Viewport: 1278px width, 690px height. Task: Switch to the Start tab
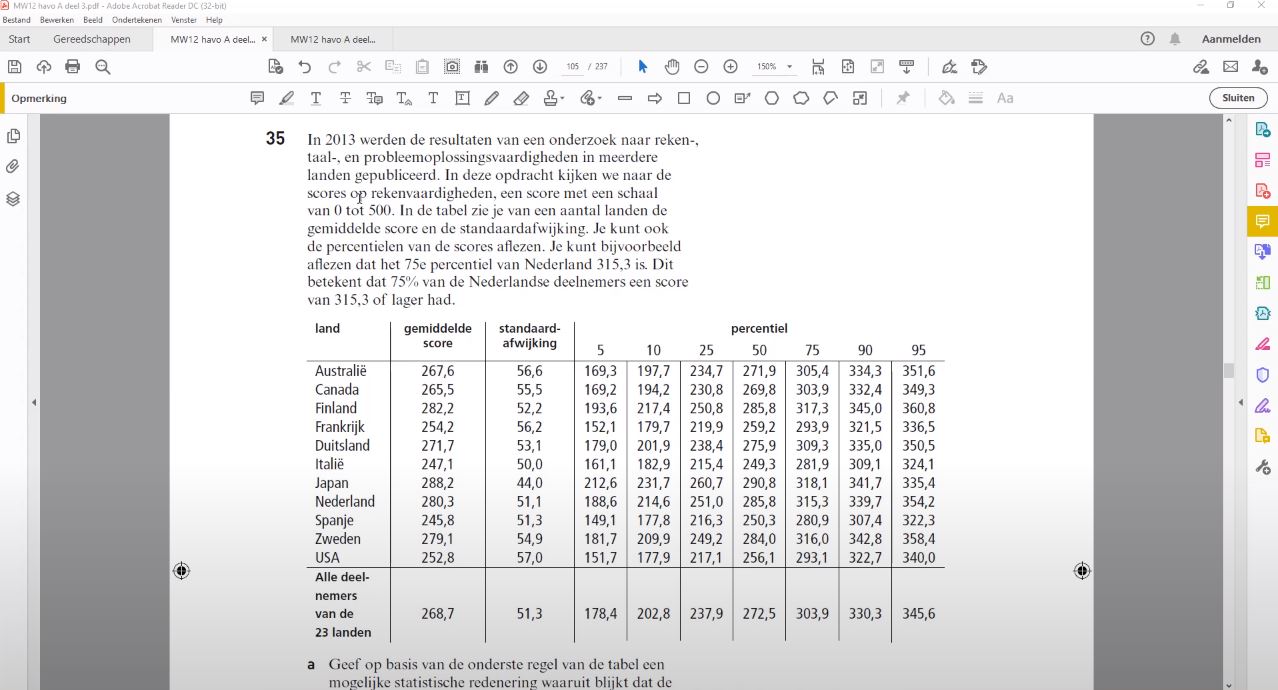pyautogui.click(x=19, y=39)
